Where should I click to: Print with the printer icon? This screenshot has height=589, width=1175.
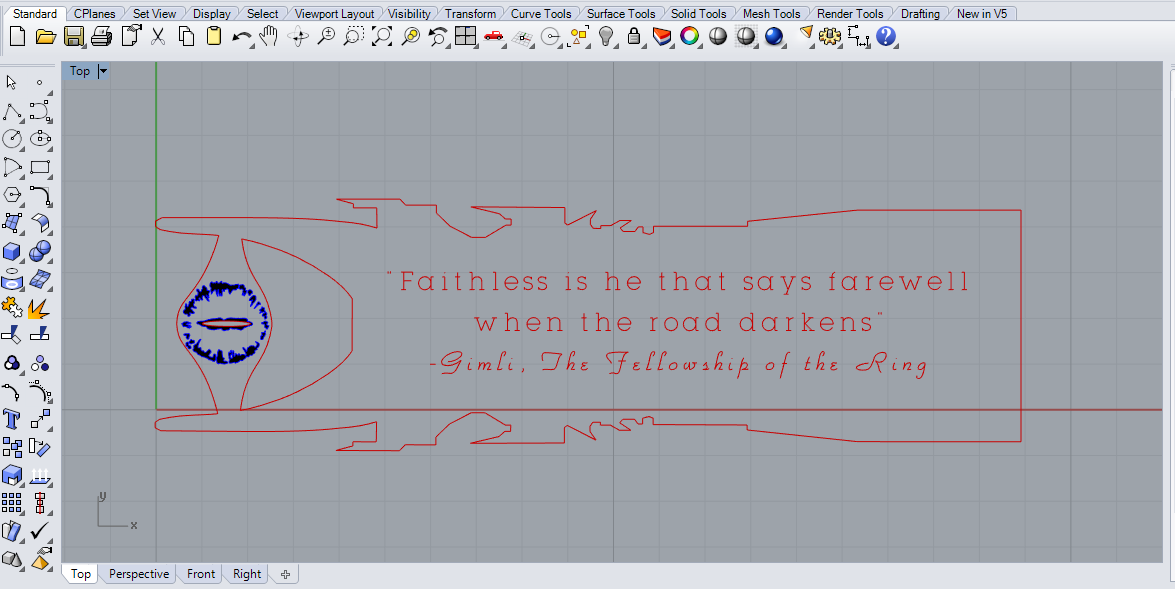tap(101, 36)
